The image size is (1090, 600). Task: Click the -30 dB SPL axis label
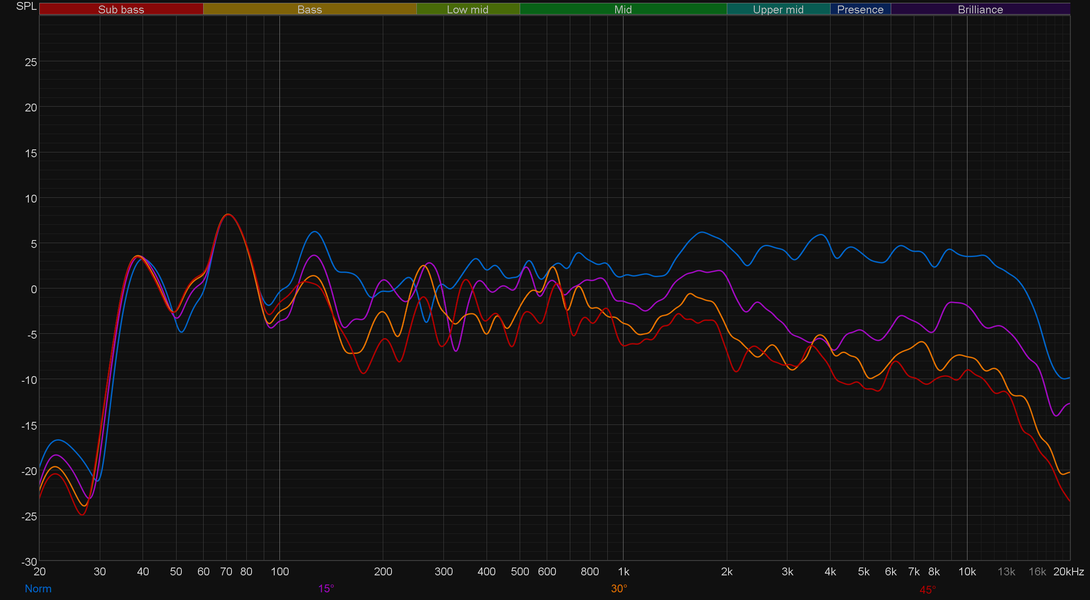coord(29,561)
